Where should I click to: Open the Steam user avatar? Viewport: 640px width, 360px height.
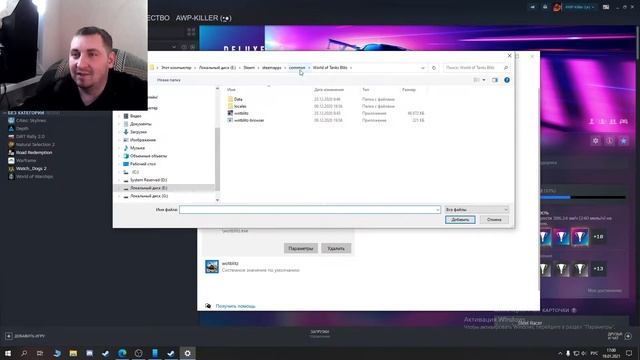557,7
